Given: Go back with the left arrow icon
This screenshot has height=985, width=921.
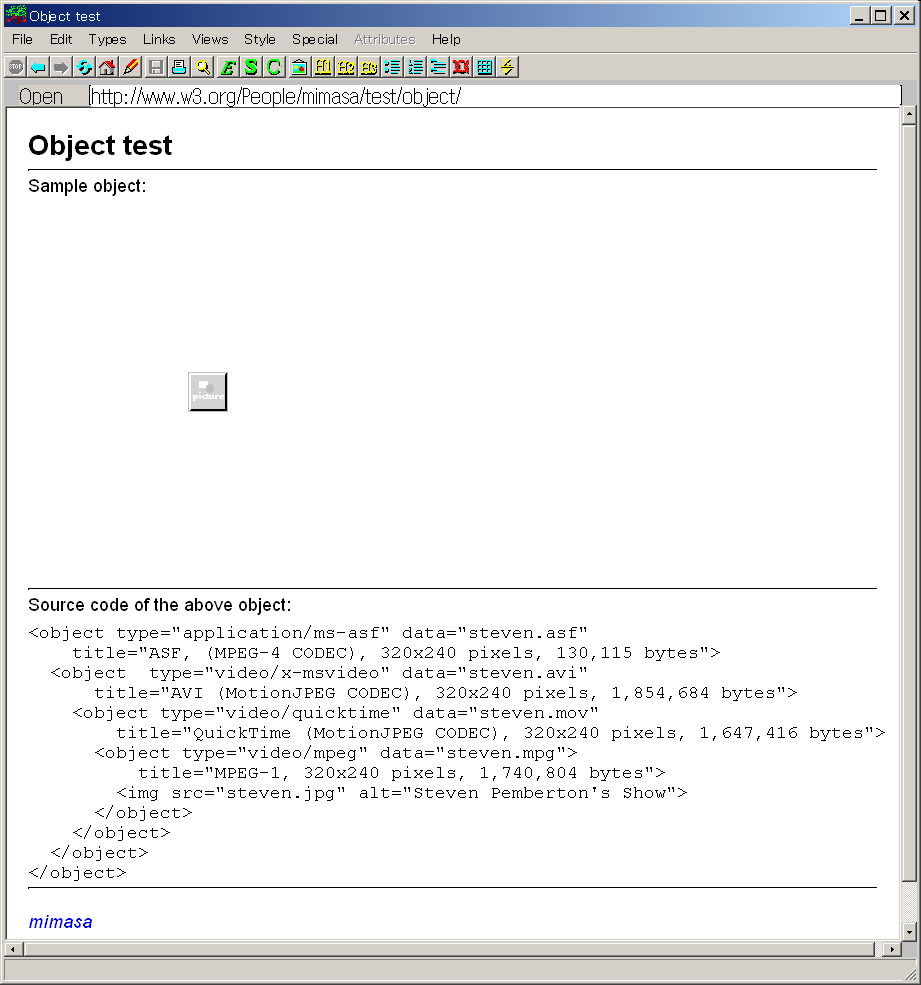Looking at the screenshot, I should [x=38, y=67].
